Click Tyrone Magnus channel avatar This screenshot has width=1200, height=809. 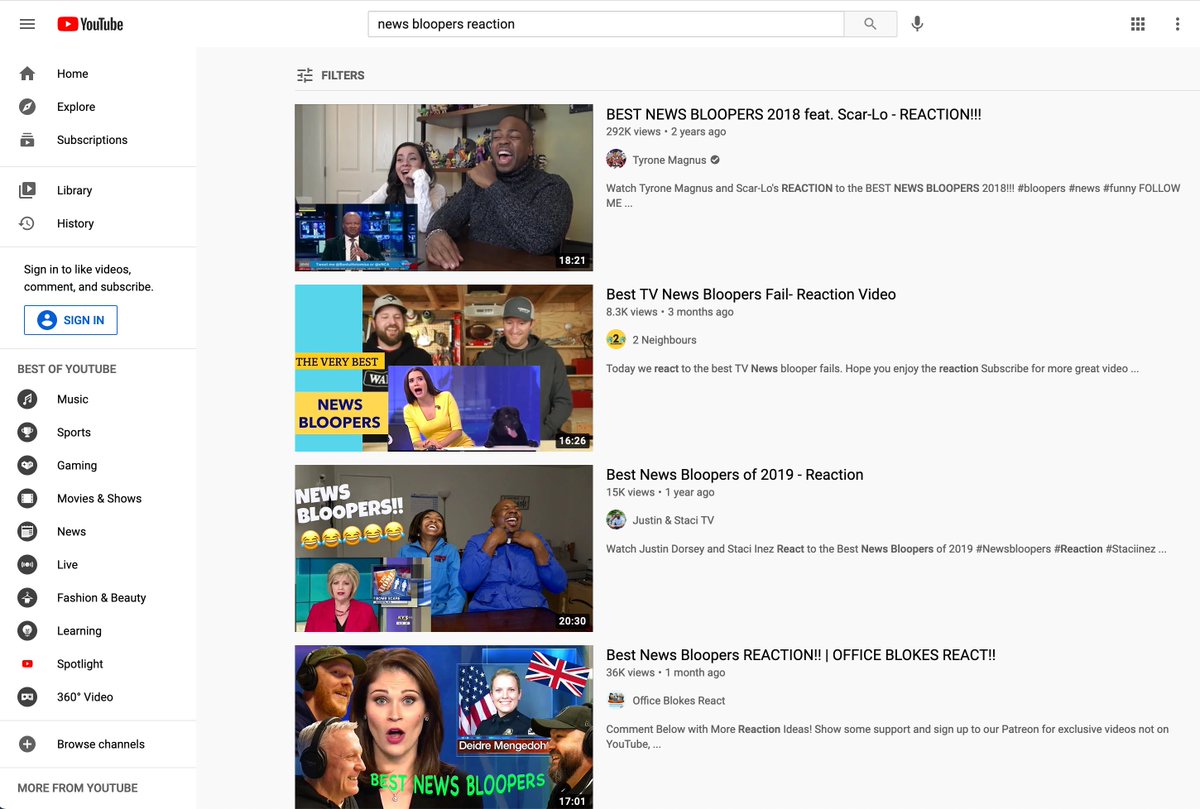tap(616, 160)
